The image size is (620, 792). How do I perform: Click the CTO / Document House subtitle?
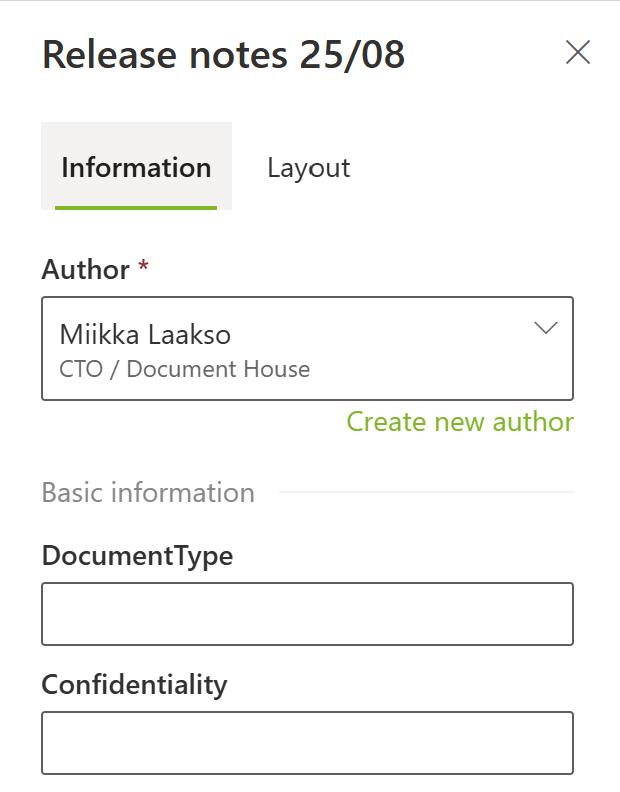pyautogui.click(x=185, y=369)
